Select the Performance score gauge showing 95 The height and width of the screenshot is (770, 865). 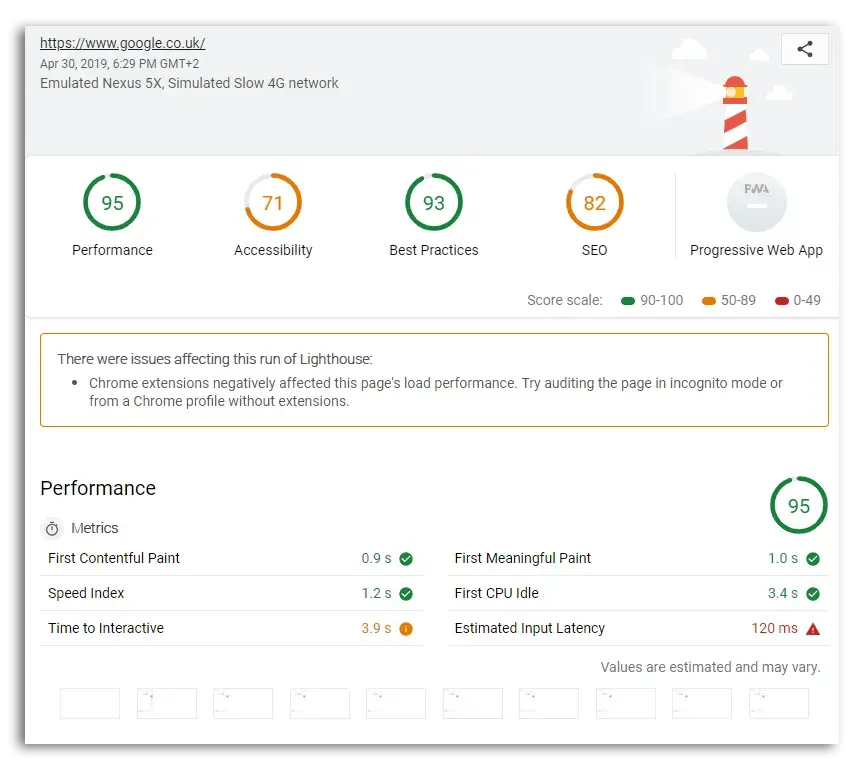click(x=112, y=202)
